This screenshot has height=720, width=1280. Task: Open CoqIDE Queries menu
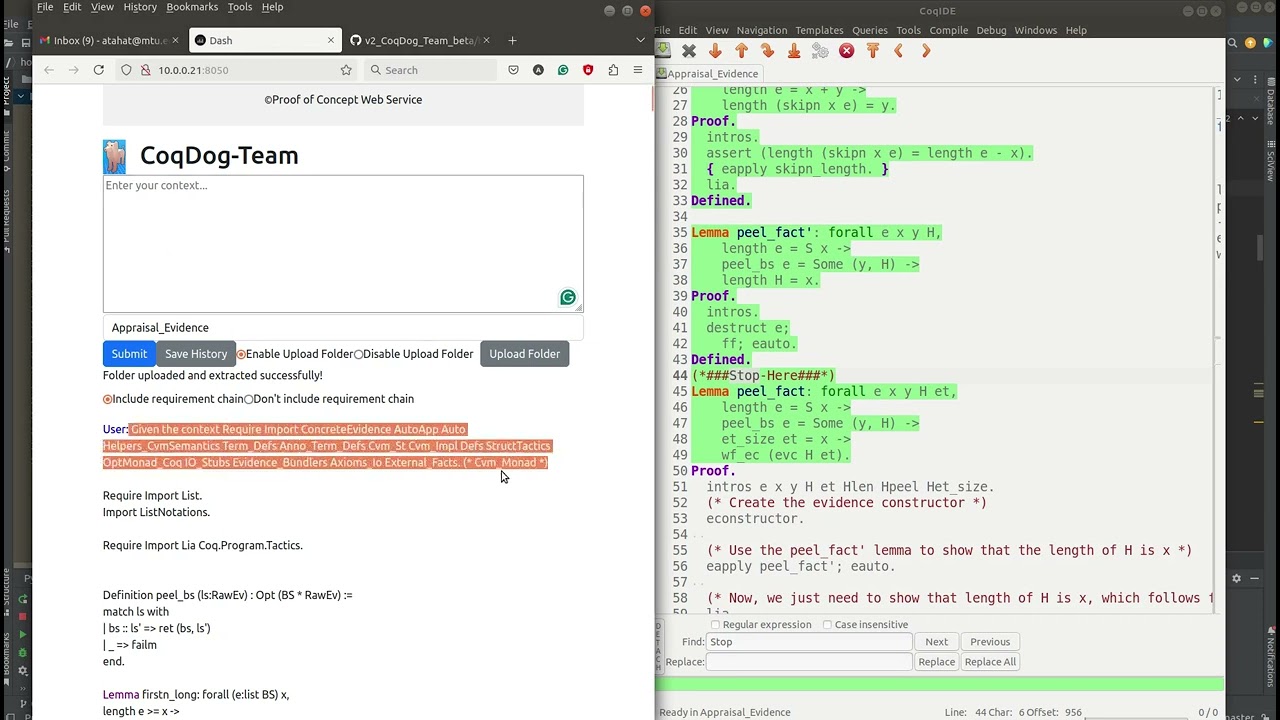(x=870, y=30)
